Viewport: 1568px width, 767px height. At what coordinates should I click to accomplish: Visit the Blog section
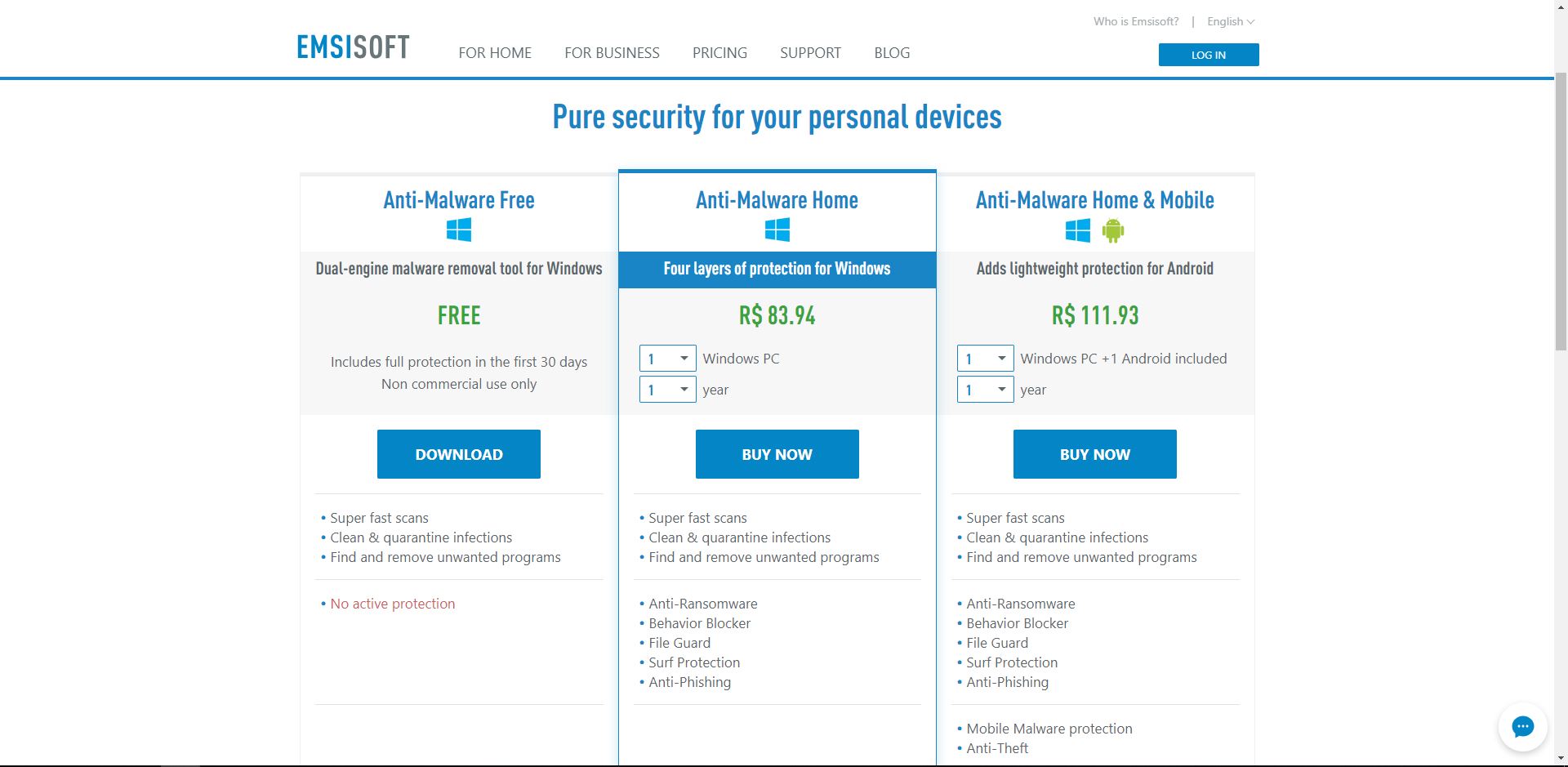point(892,53)
